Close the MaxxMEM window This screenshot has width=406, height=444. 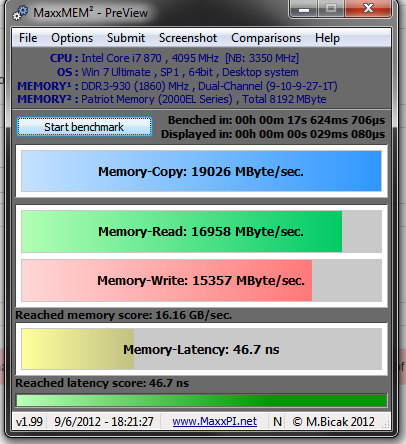(368, 8)
